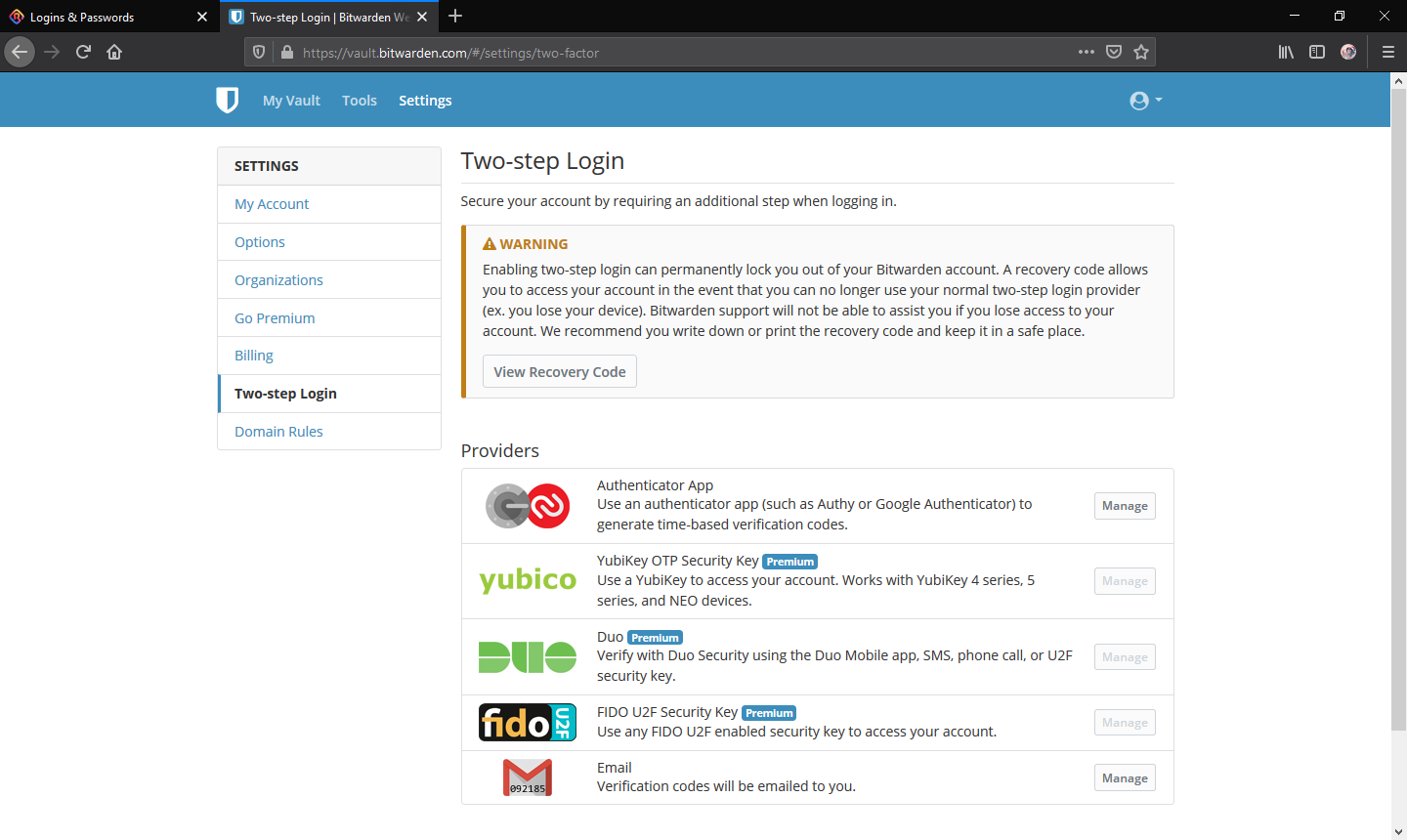This screenshot has height=840, width=1407.
Task: Go back using browser back arrow
Action: (20, 52)
